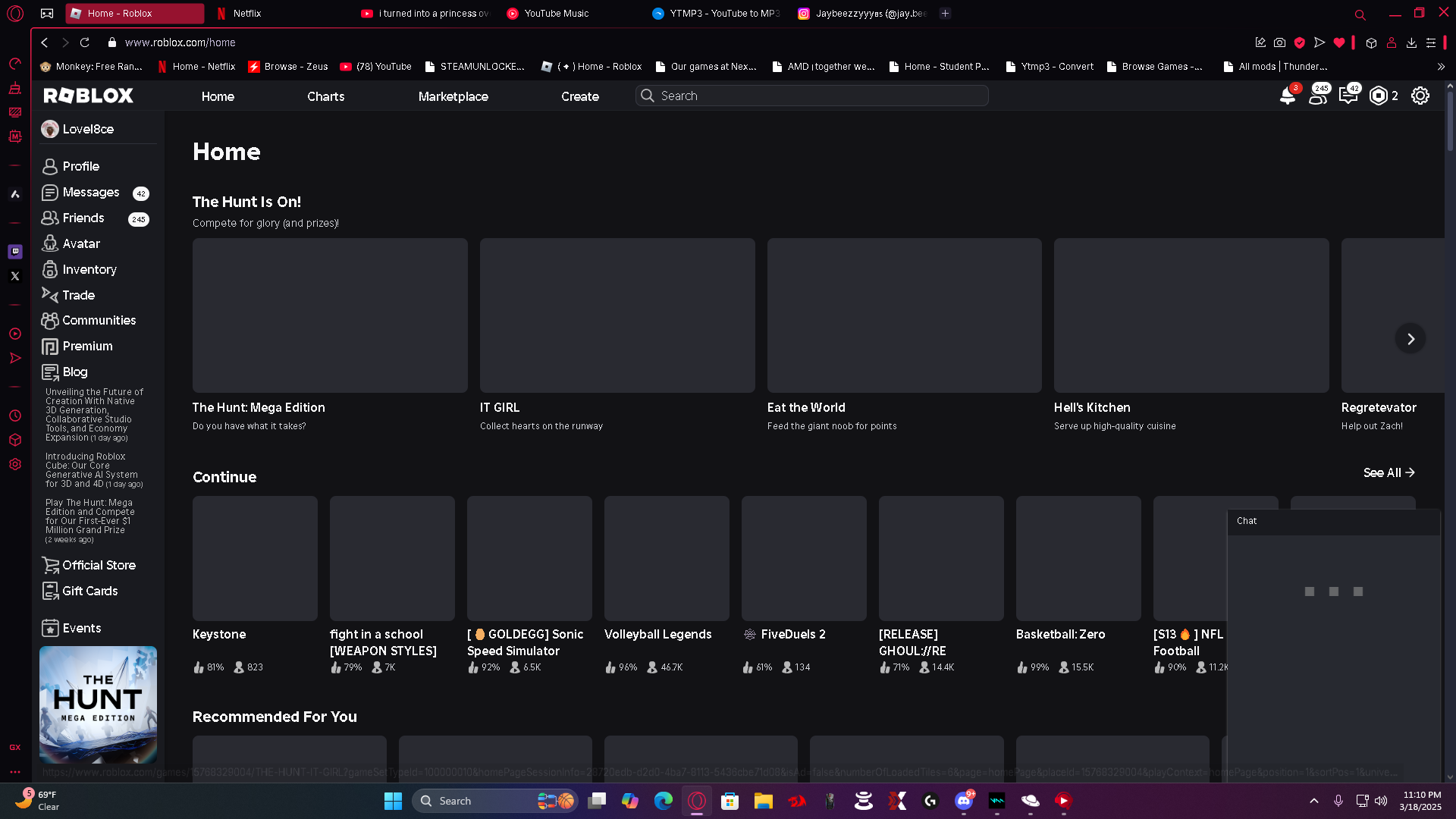Open Communities from sidebar
This screenshot has height=819, width=1456.
pos(89,320)
